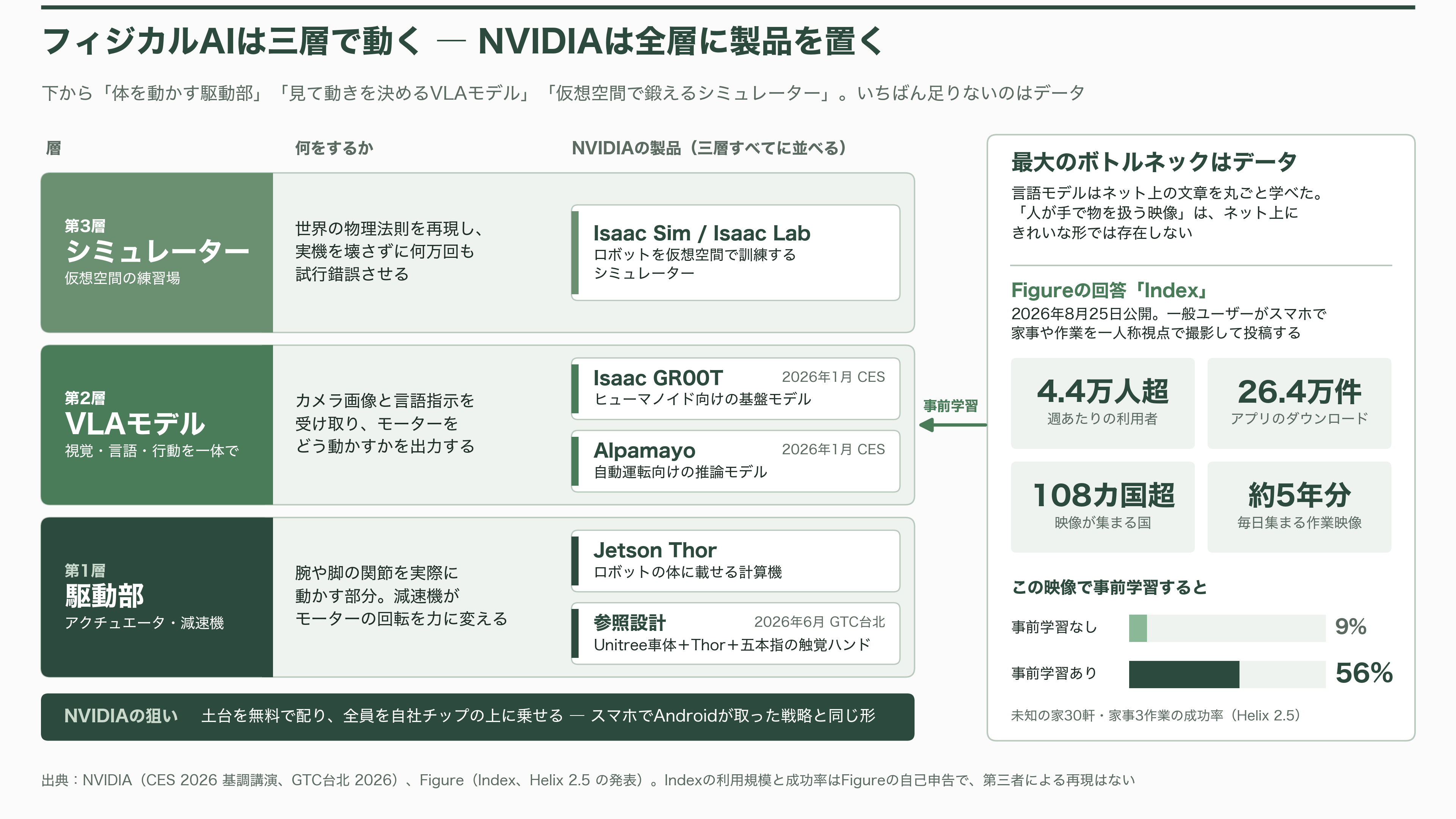
Task: Click text カメラ画像と言語指示を
Action: click(x=384, y=401)
